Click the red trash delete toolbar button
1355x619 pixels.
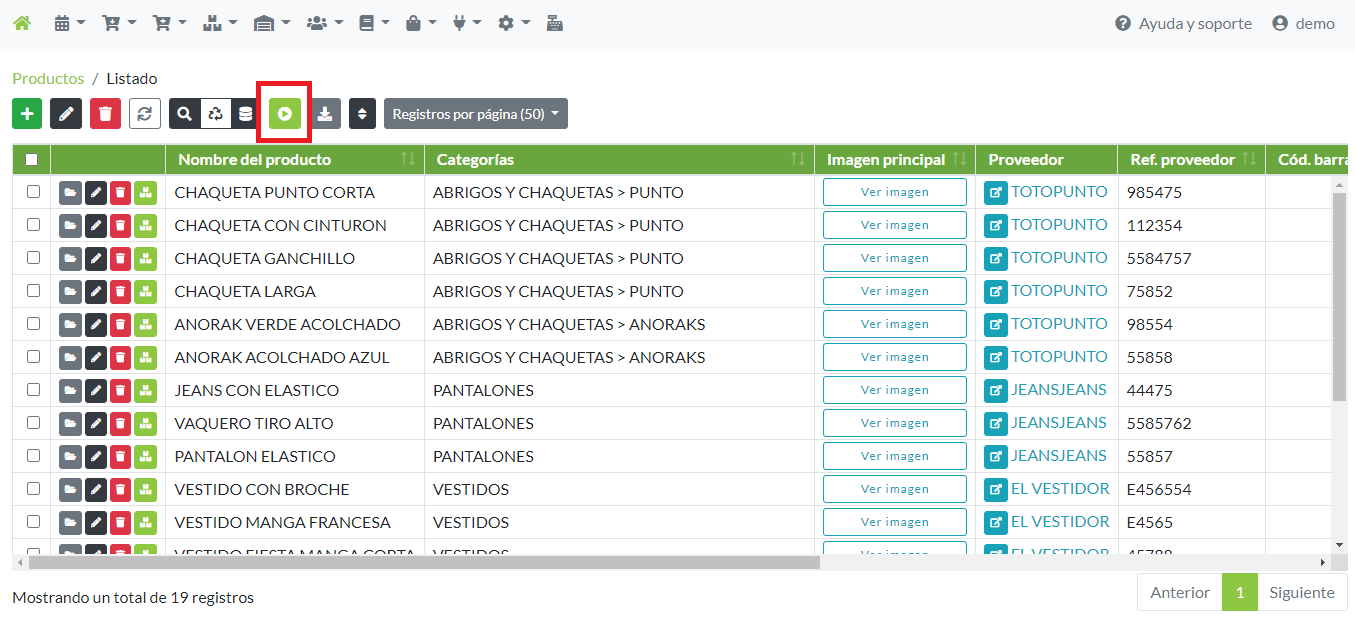tap(105, 114)
